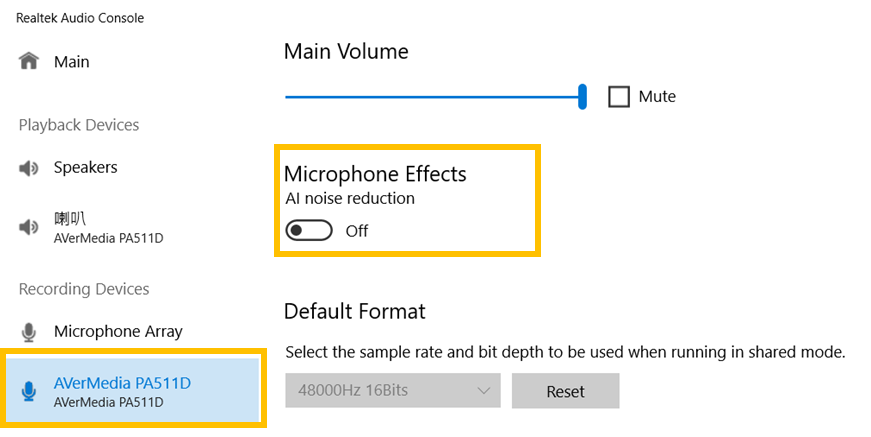Select Speakers playback device

pyautogui.click(x=85, y=168)
